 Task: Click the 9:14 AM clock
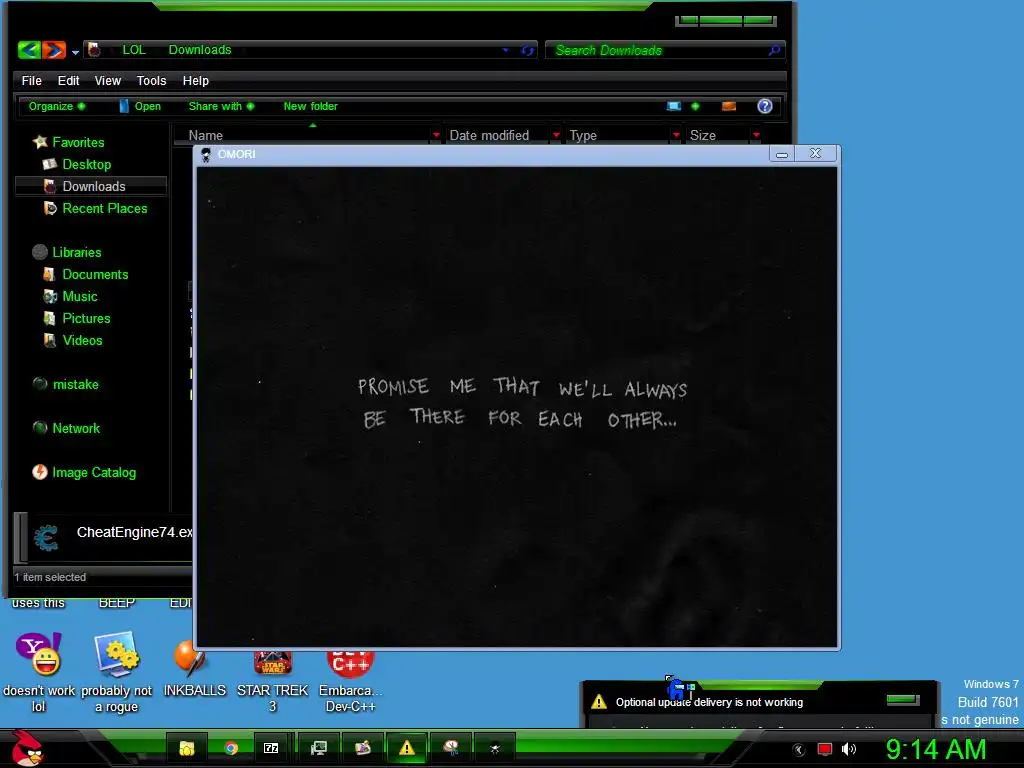tap(936, 749)
